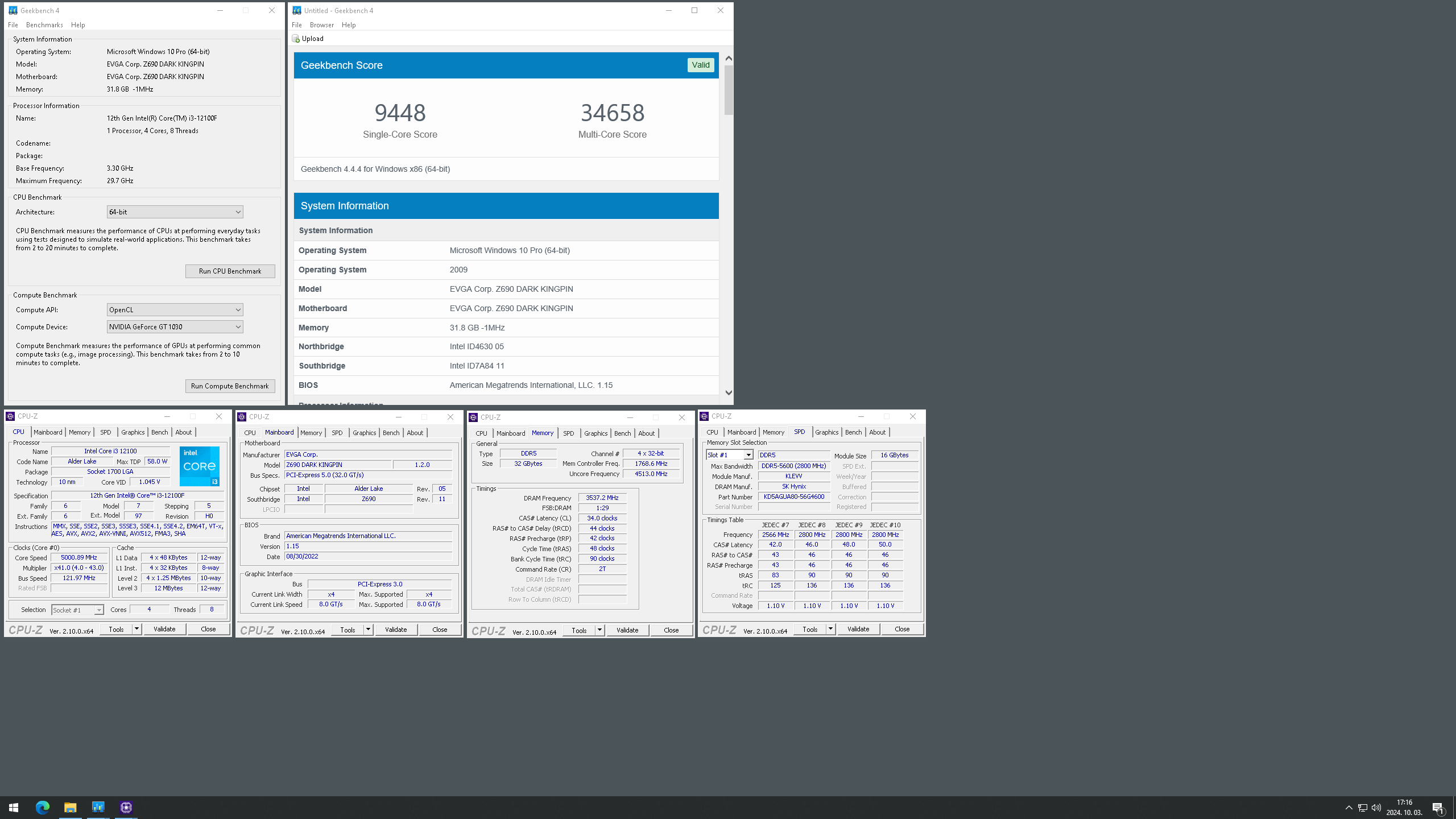This screenshot has height=819, width=1456.
Task: Open the Browser menu in results window
Action: coord(322,25)
